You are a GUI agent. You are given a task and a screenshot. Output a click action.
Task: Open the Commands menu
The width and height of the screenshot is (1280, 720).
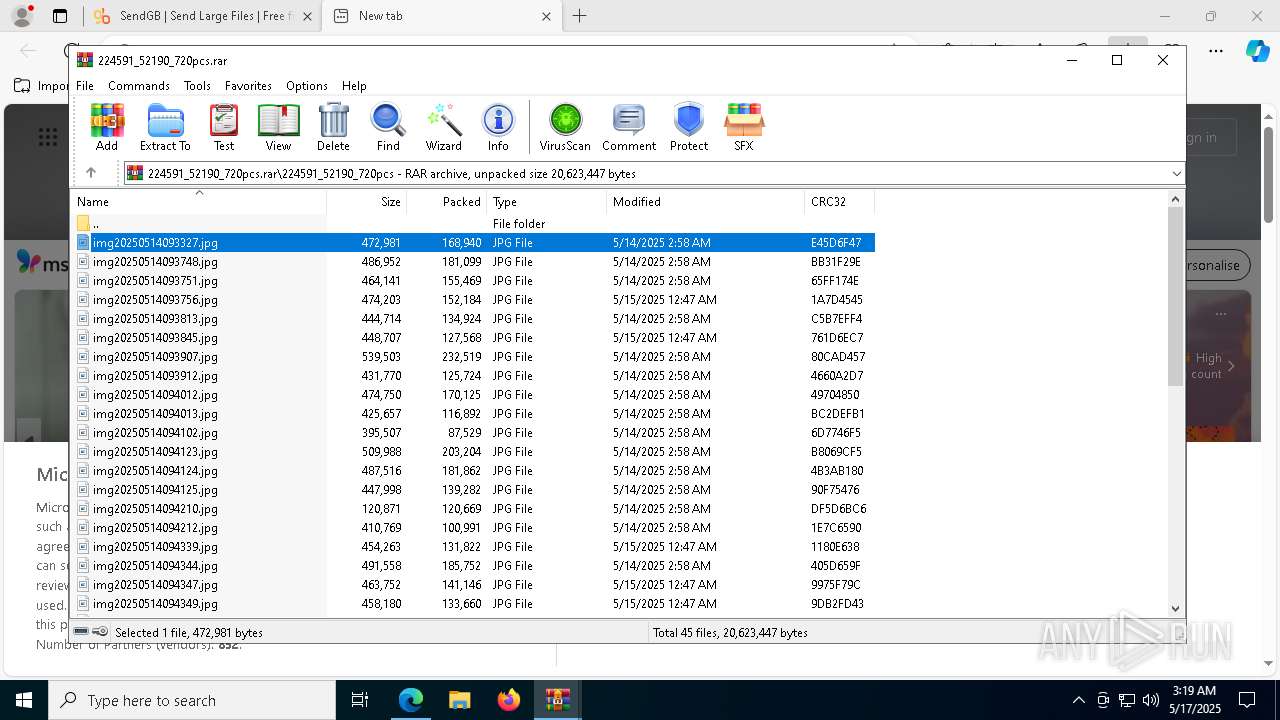(x=139, y=86)
